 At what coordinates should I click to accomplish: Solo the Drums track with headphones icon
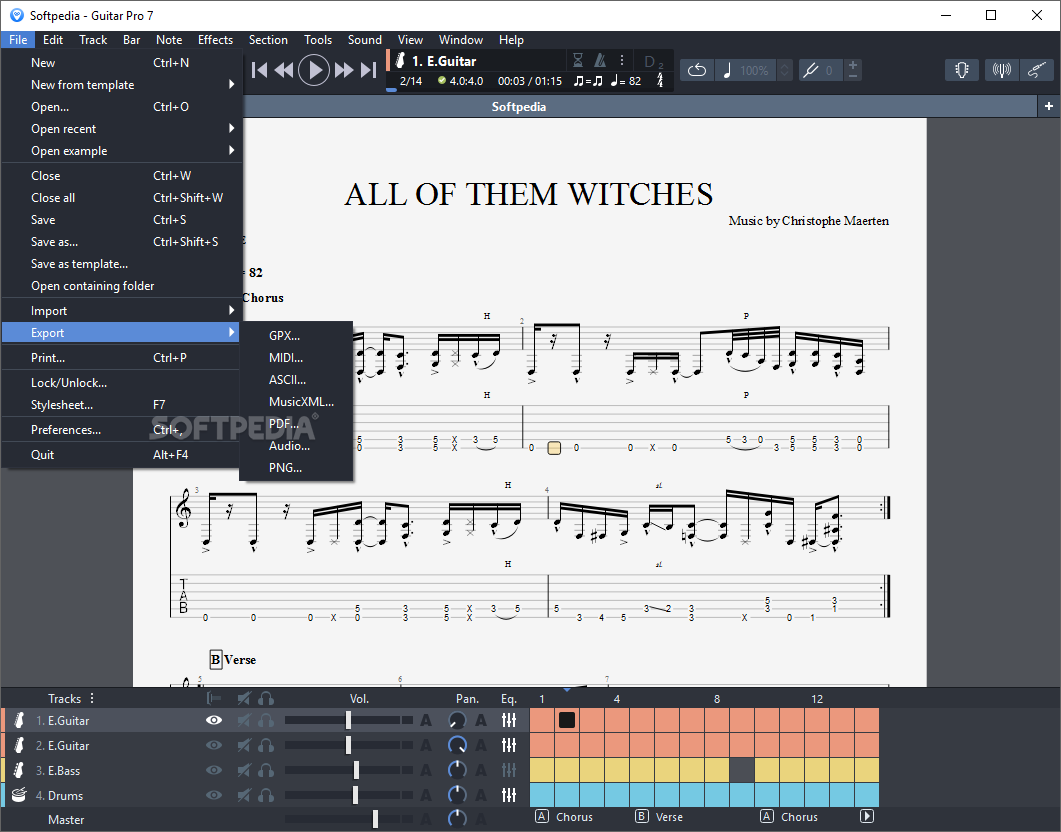coord(266,795)
